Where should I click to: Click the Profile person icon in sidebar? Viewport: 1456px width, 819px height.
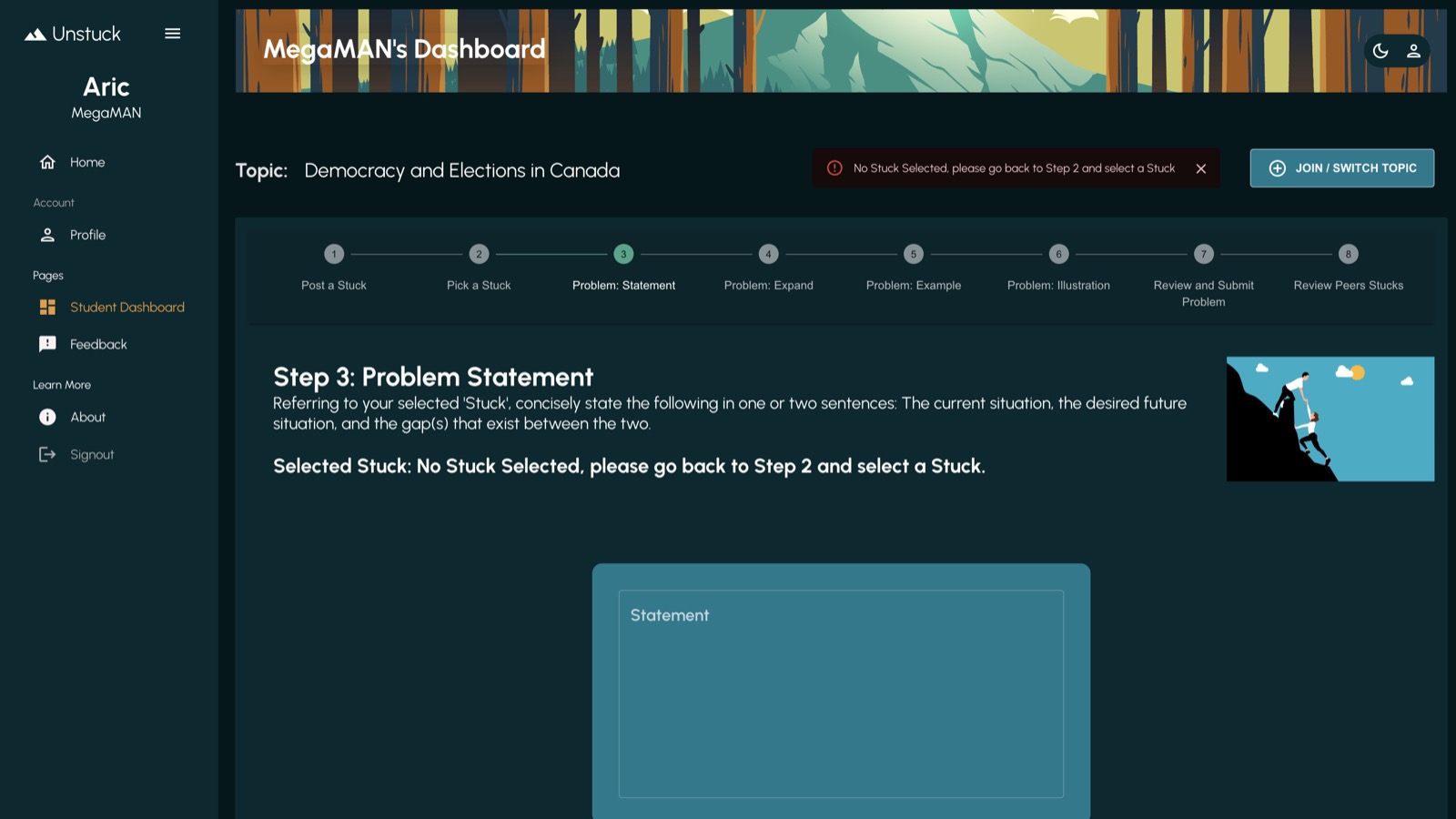click(47, 235)
